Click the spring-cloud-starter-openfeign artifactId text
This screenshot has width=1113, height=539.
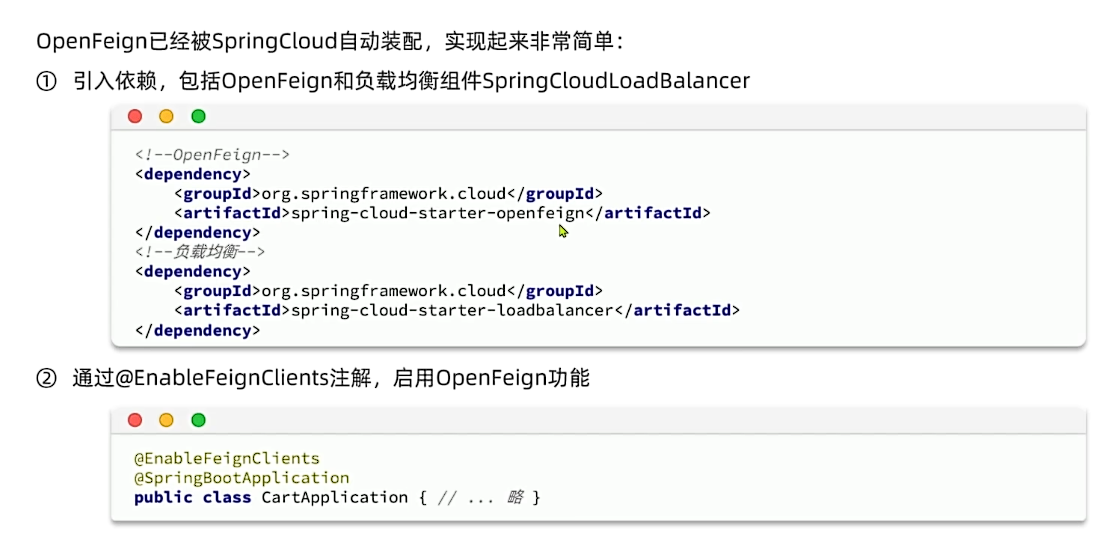coord(436,213)
